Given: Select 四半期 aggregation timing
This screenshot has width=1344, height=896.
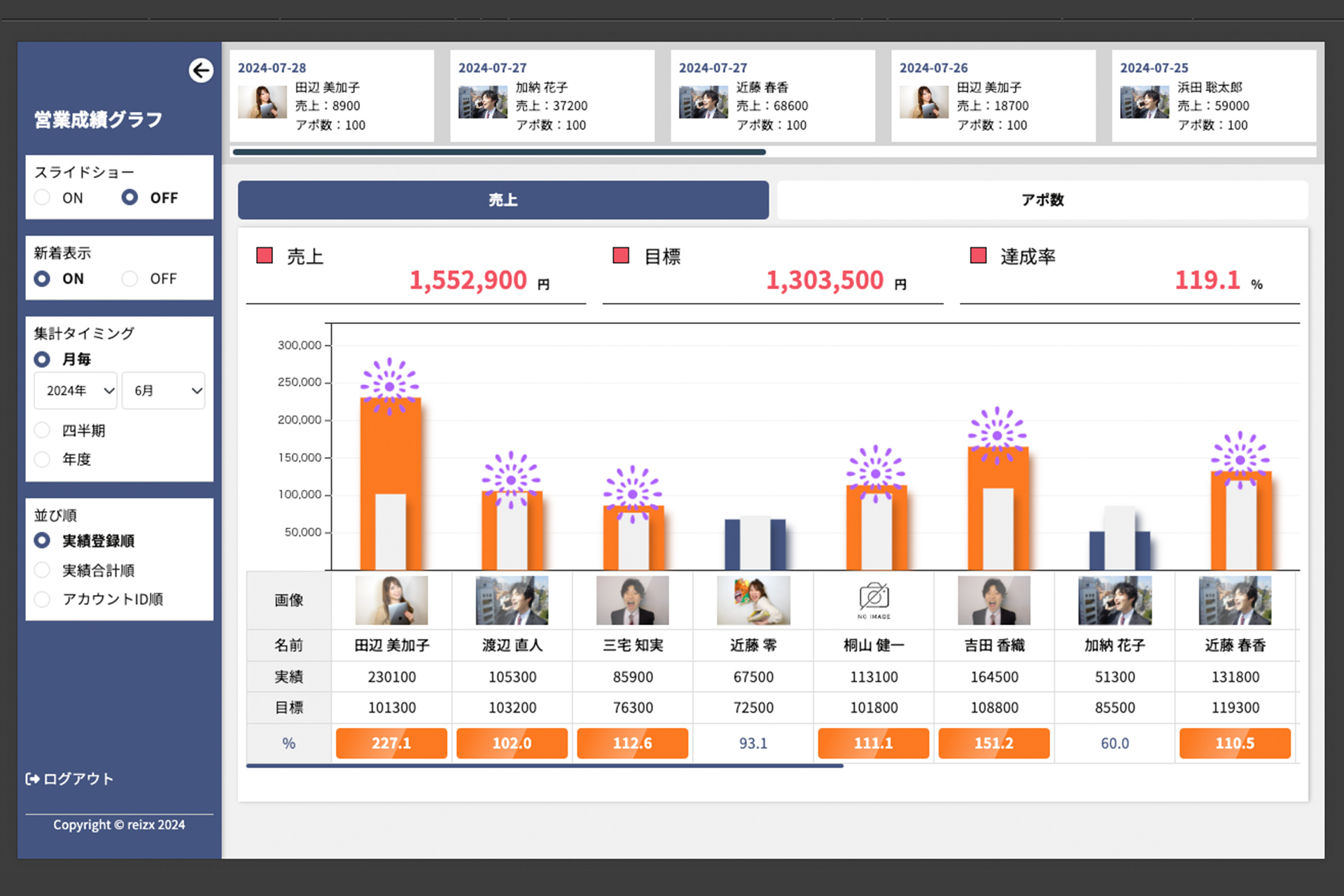Looking at the screenshot, I should [43, 430].
